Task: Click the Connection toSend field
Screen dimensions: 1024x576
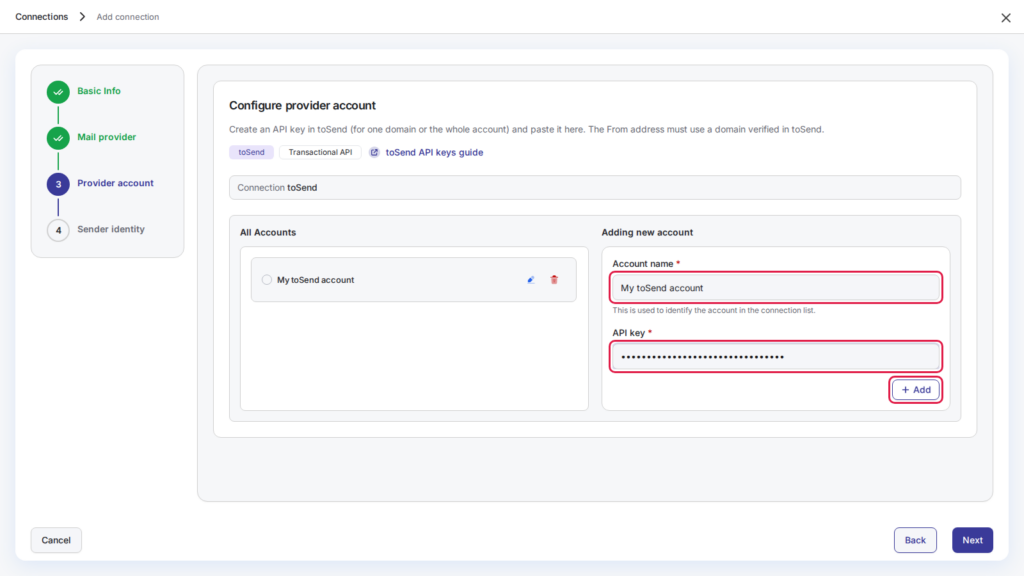Action: 595,187
